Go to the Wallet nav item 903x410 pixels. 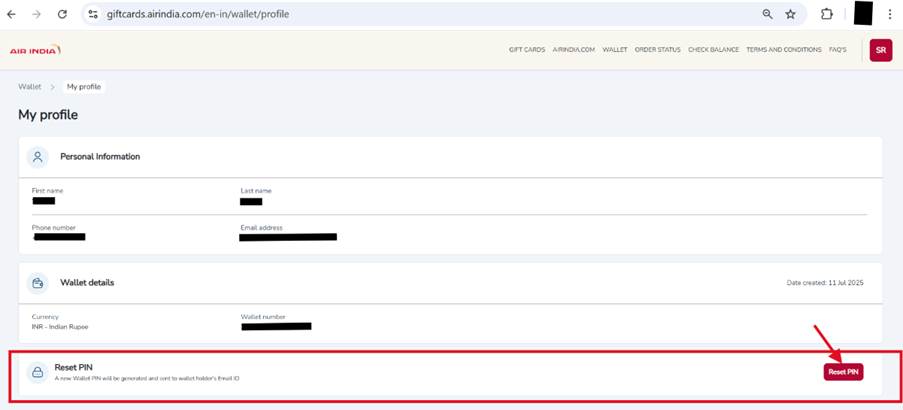pyautogui.click(x=614, y=50)
